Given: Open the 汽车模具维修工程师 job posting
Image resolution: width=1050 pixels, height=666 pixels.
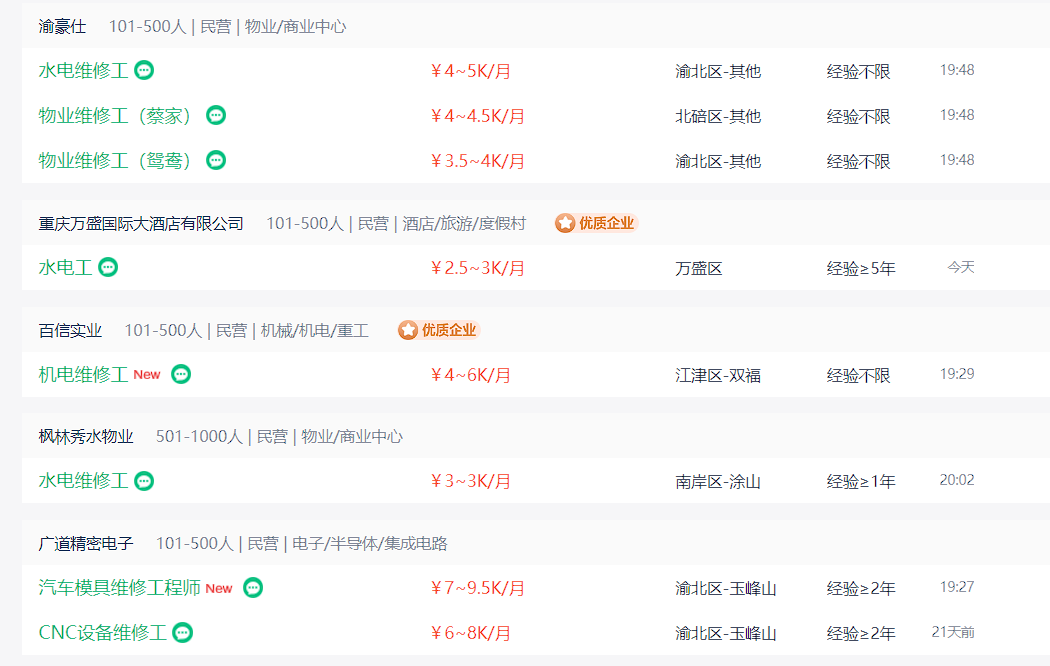Looking at the screenshot, I should pyautogui.click(x=119, y=588).
